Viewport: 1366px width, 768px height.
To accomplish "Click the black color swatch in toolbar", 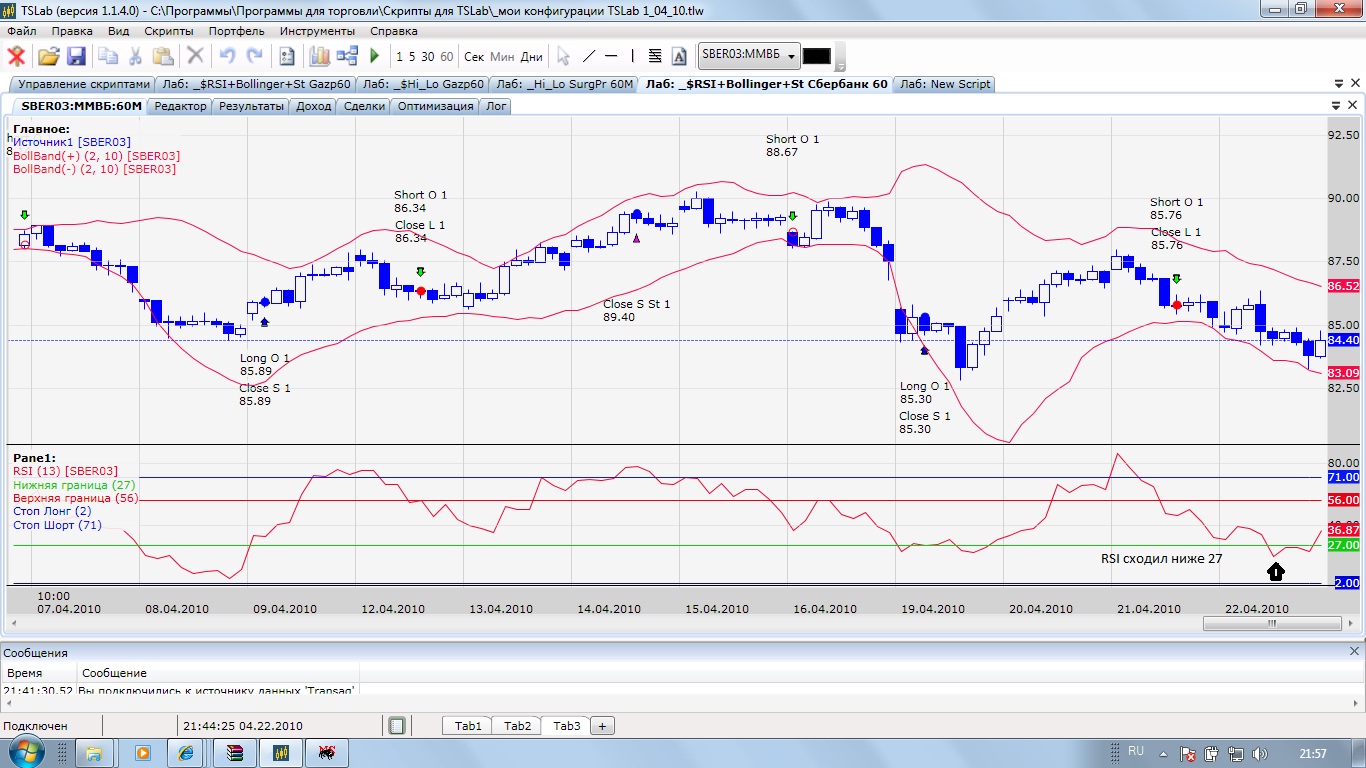I will (x=816, y=56).
